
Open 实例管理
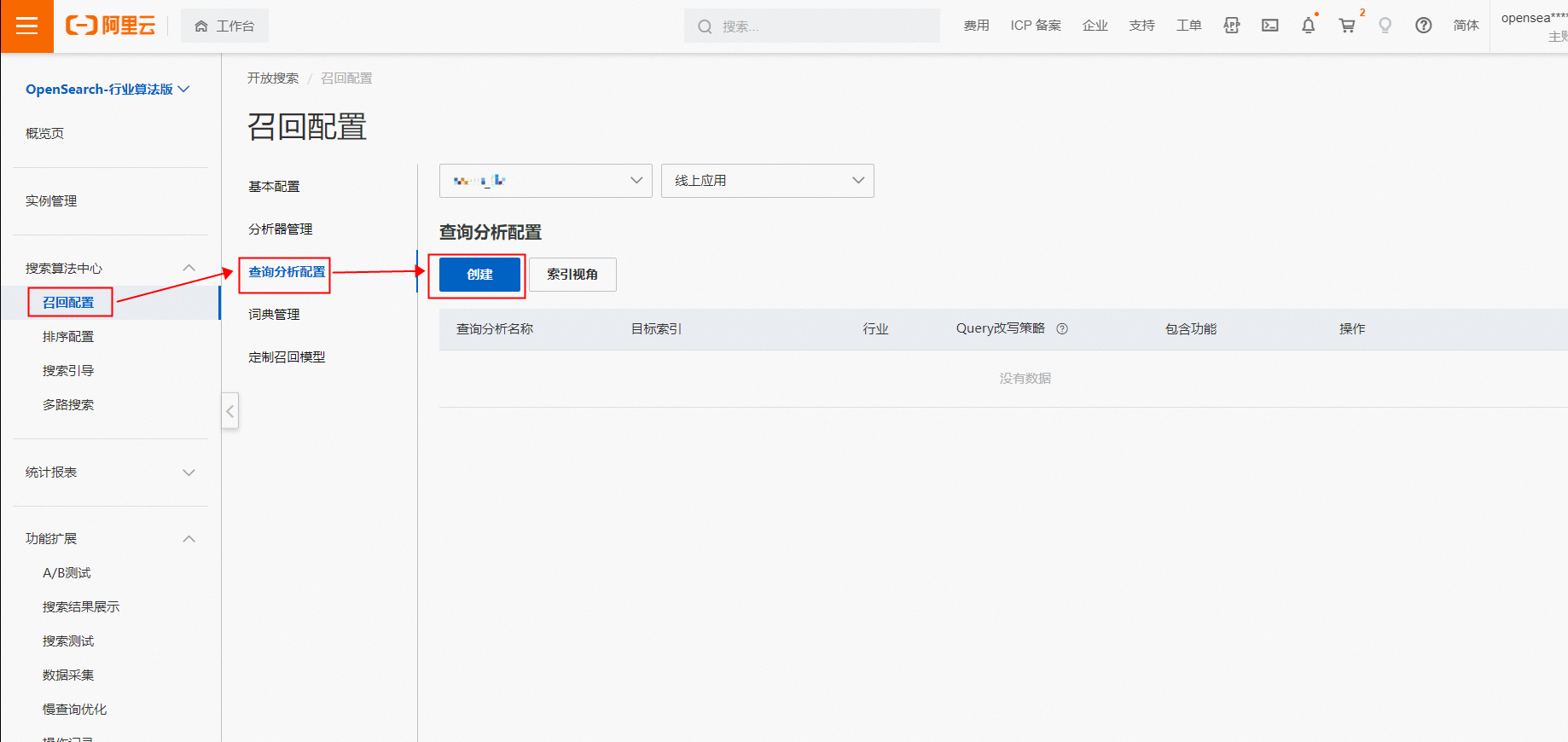[x=51, y=201]
